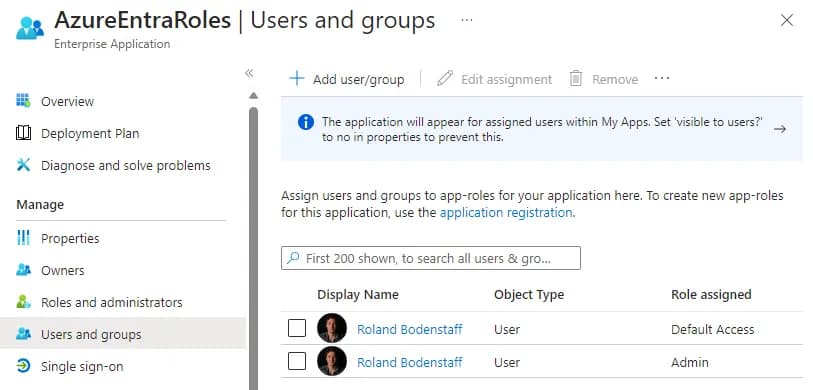
Task: Focus the users and groups search box
Action: pos(431,258)
